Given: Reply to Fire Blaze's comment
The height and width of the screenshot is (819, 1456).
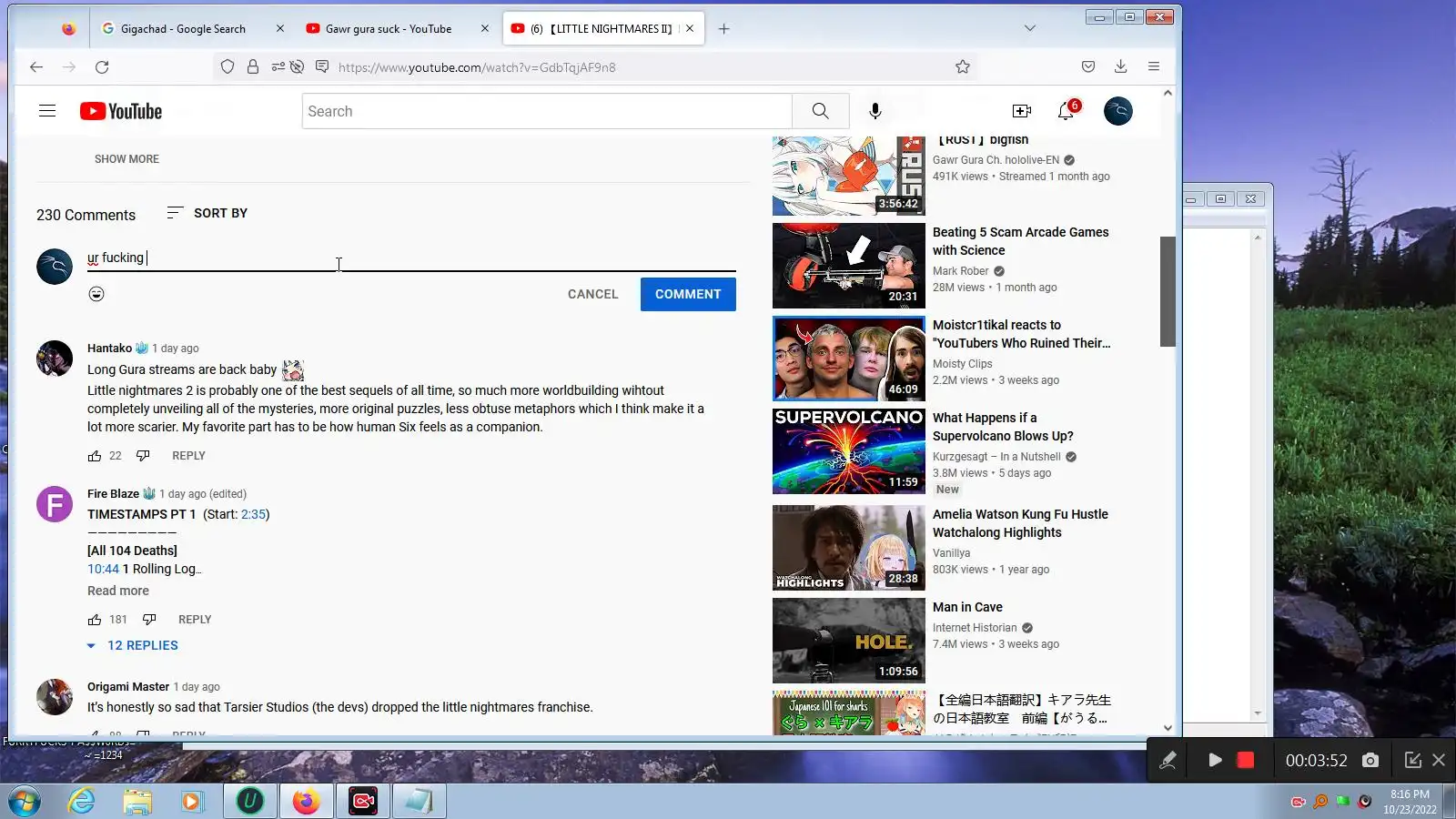Looking at the screenshot, I should pos(195,620).
